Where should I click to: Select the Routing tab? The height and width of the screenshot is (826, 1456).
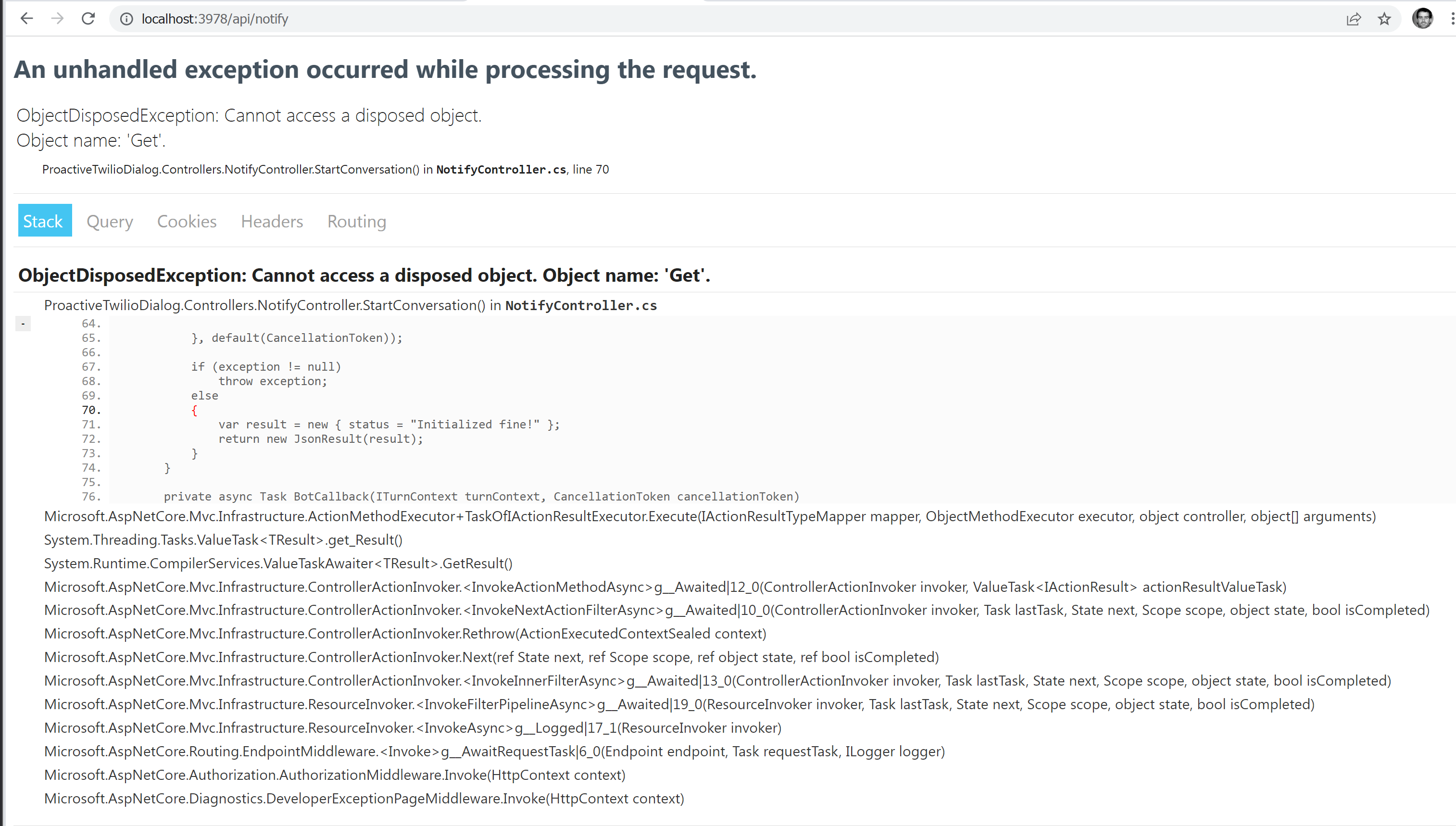pos(356,221)
